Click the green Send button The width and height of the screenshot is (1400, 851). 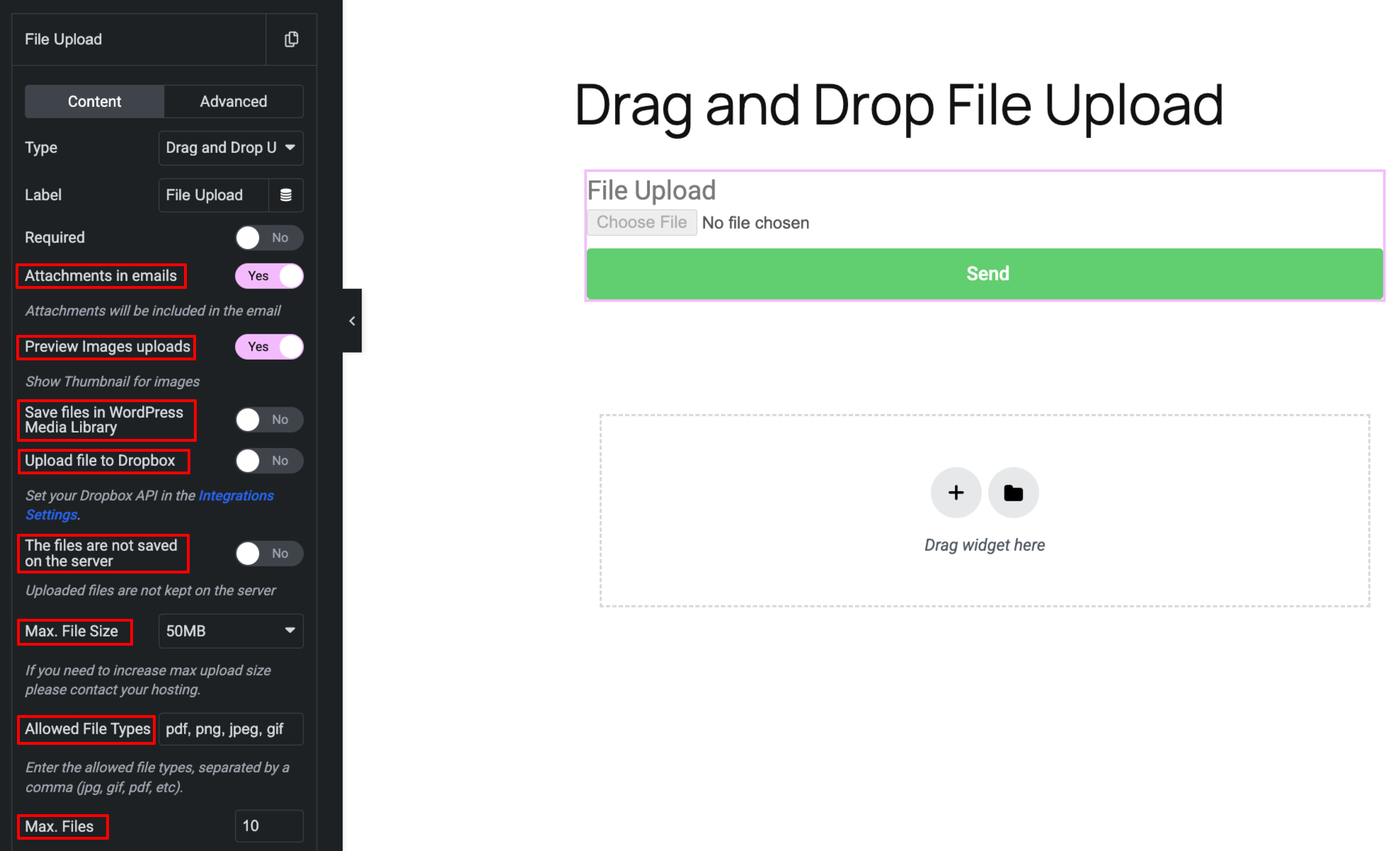pyautogui.click(x=987, y=273)
